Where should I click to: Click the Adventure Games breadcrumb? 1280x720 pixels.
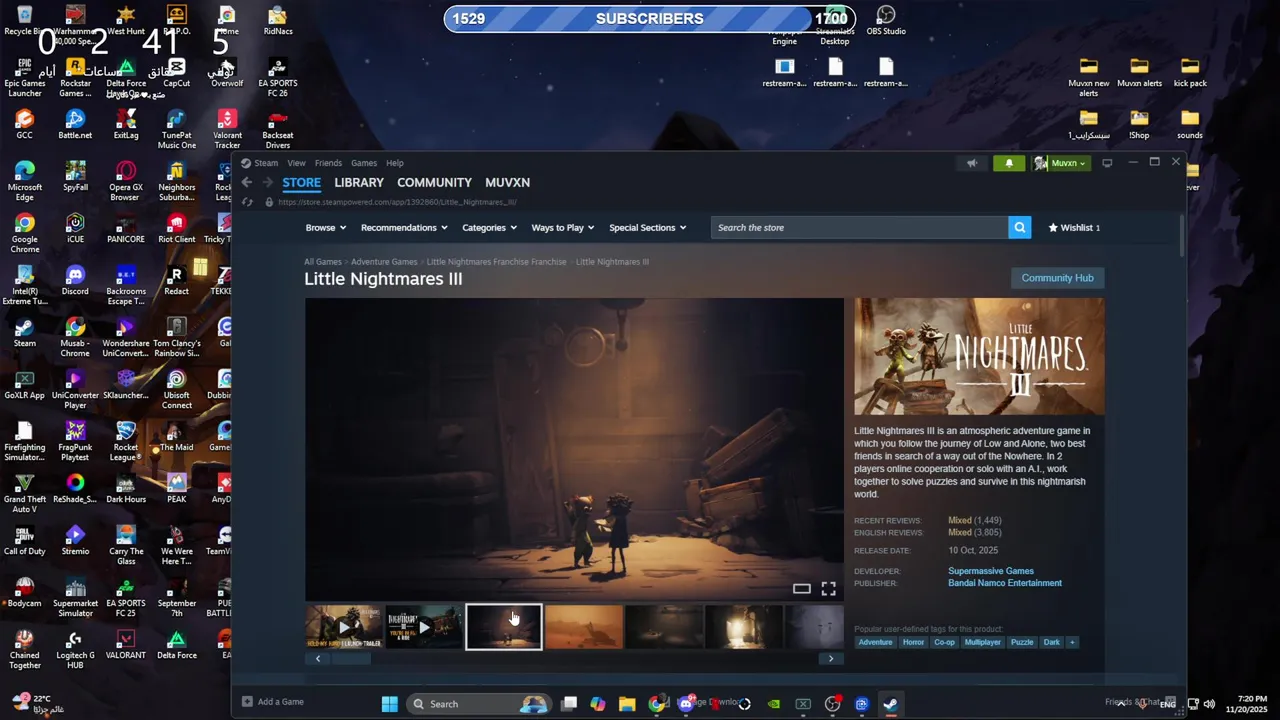384,262
